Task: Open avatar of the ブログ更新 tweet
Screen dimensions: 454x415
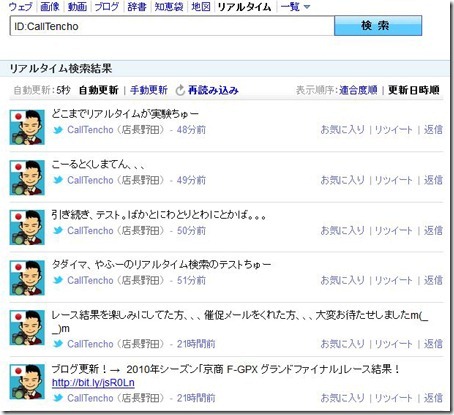Action: (x=27, y=382)
